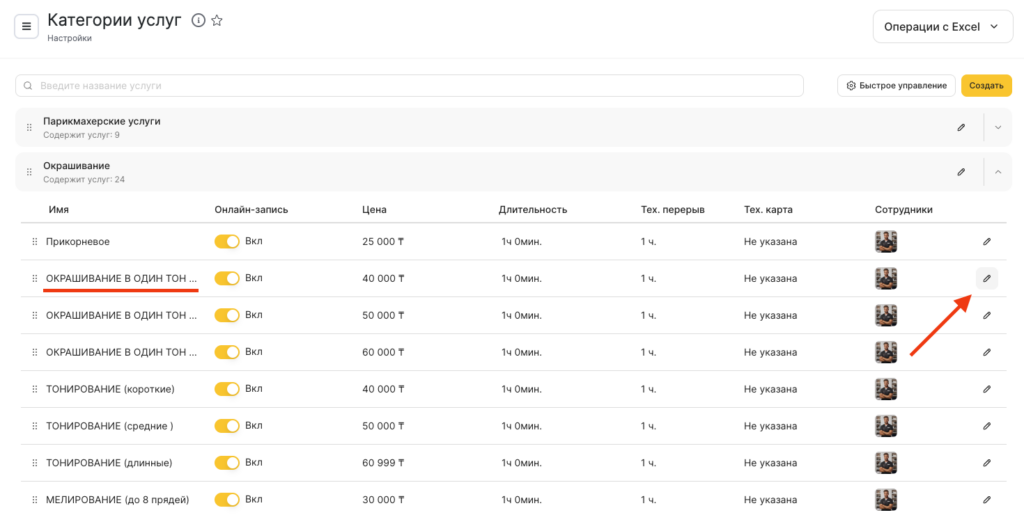Edit the ТОНИРОВАНИЕ (короткие) service
The width and height of the screenshot is (1024, 515).
click(986, 389)
